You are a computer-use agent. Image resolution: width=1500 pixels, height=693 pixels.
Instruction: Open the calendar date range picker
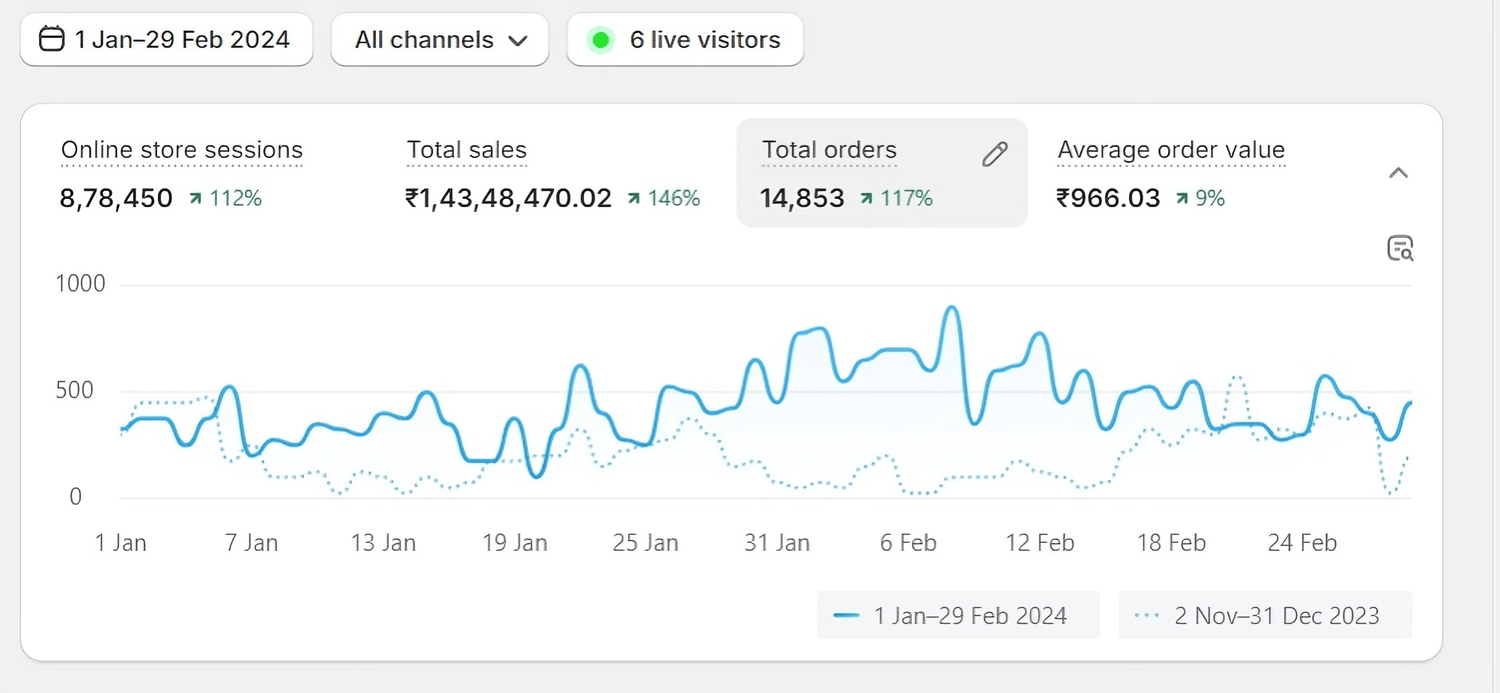(166, 40)
